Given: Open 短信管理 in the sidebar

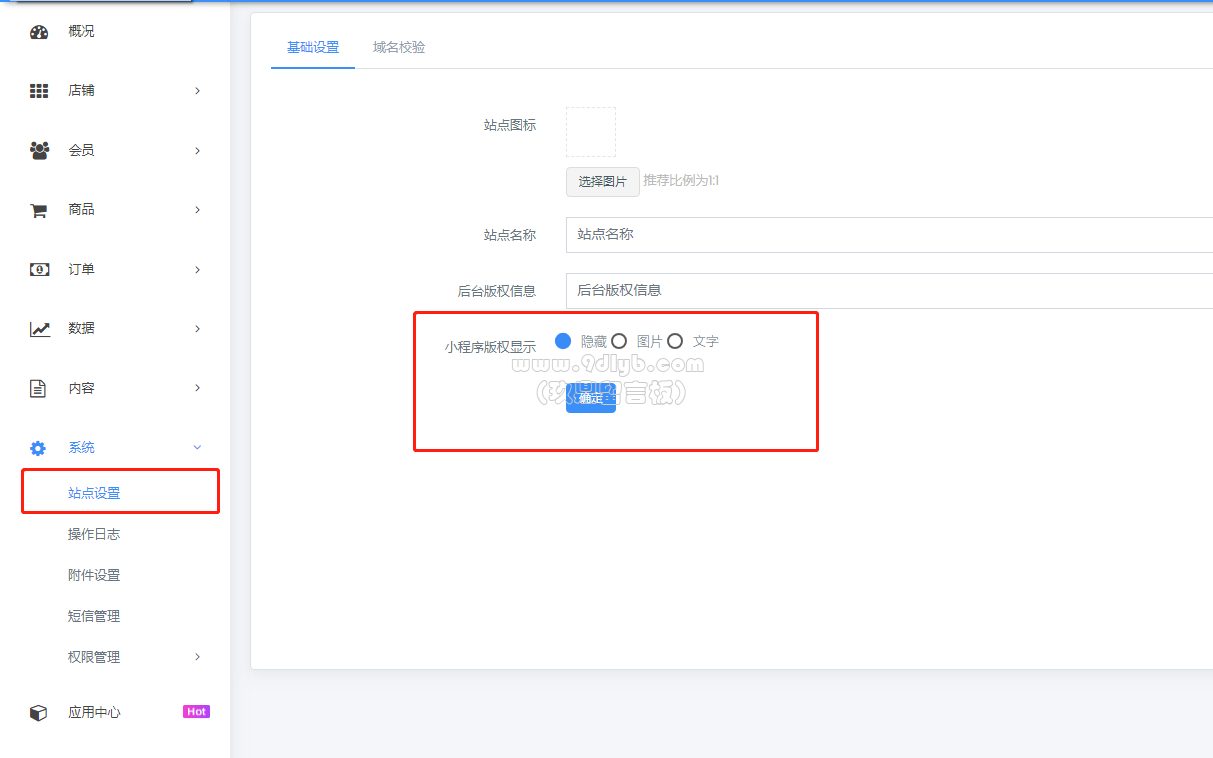Looking at the screenshot, I should tap(94, 616).
